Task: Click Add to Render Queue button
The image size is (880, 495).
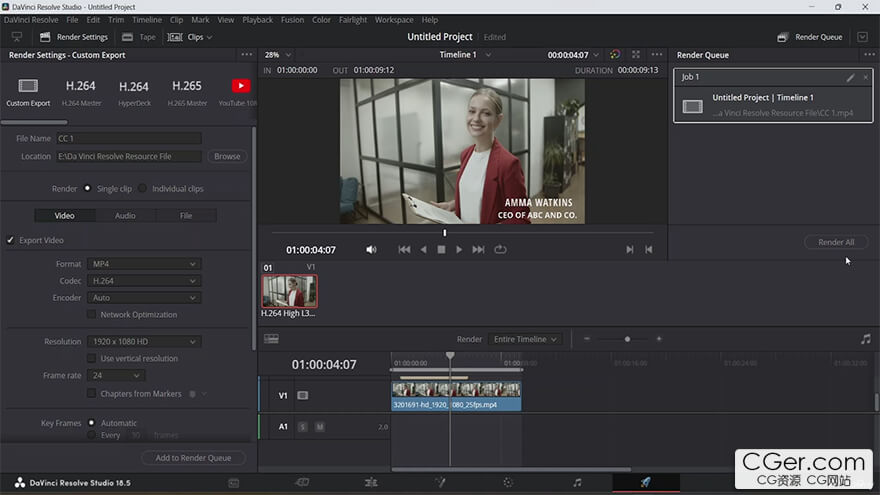Action: click(x=193, y=458)
